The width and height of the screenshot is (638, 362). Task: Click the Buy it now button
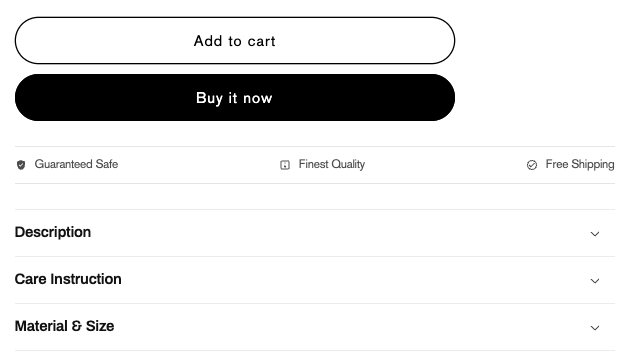click(235, 98)
